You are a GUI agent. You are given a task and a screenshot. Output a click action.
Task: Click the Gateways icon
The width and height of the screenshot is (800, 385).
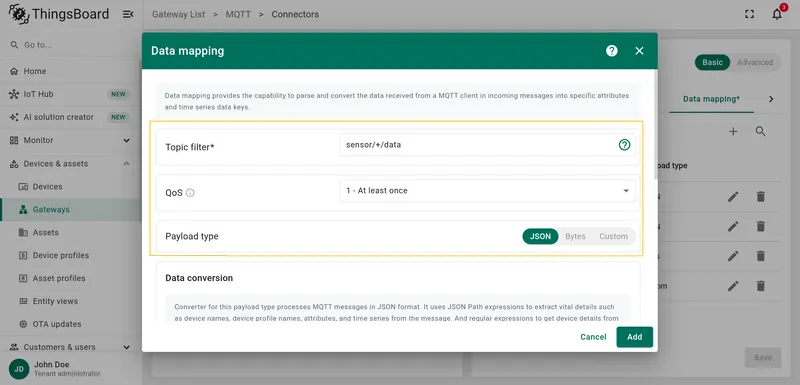(23, 210)
